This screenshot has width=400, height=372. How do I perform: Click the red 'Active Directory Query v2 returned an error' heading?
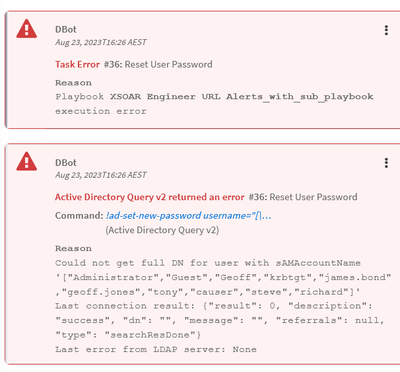pyautogui.click(x=150, y=197)
